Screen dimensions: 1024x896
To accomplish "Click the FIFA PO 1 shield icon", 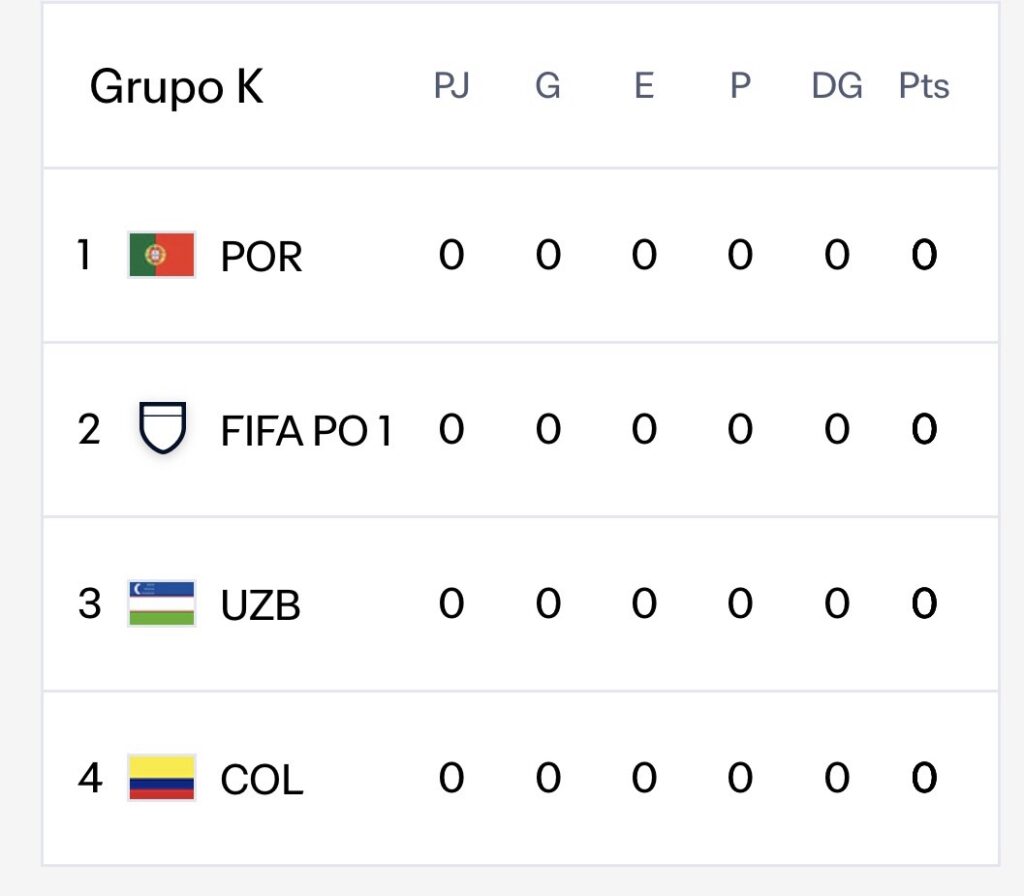I will [162, 429].
